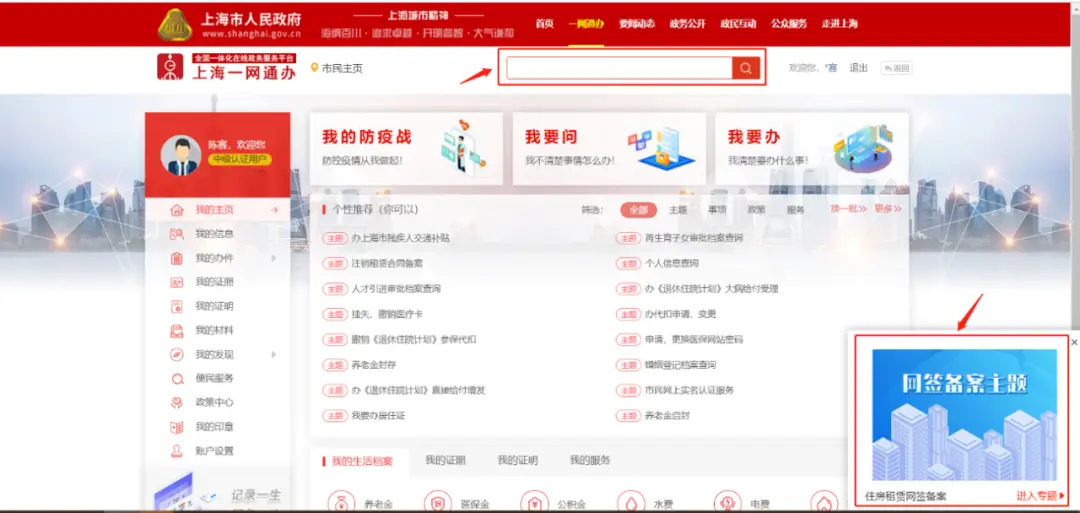Click the 我的印章 sidebar icon

tap(177, 427)
